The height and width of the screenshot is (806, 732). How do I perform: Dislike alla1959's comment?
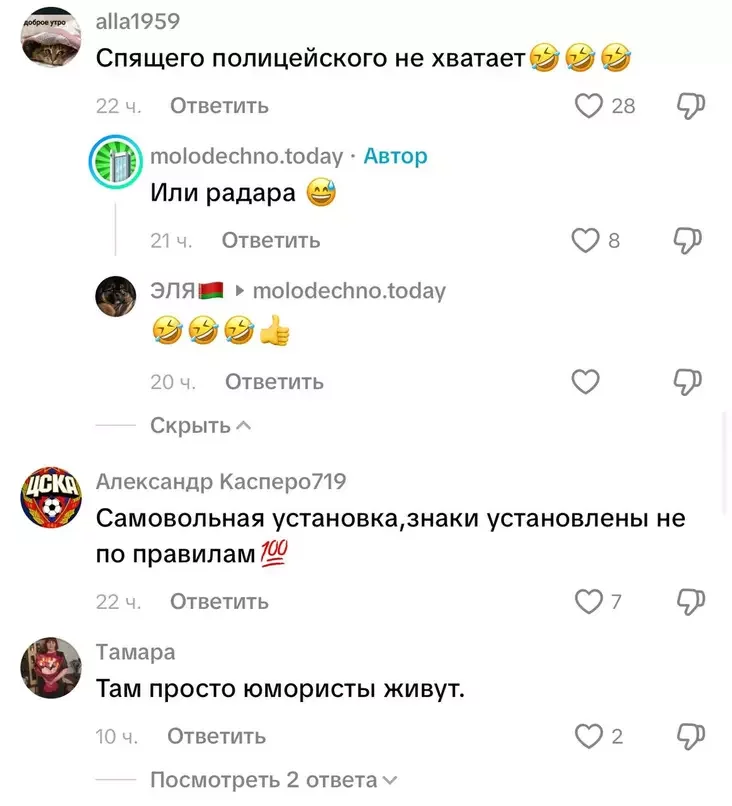click(690, 106)
